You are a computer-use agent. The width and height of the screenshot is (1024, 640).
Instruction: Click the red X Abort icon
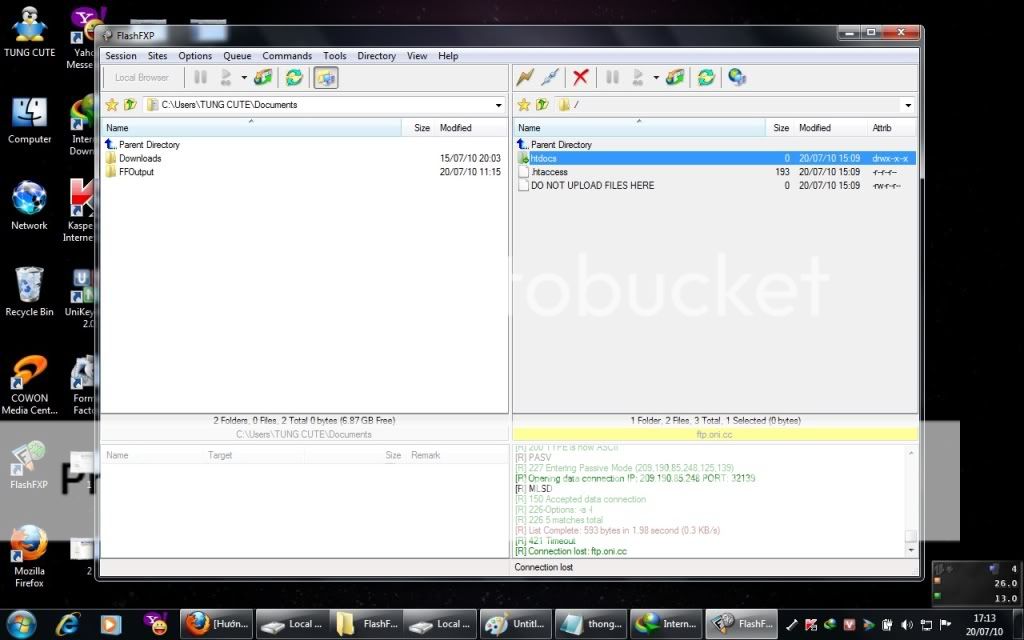[580, 77]
